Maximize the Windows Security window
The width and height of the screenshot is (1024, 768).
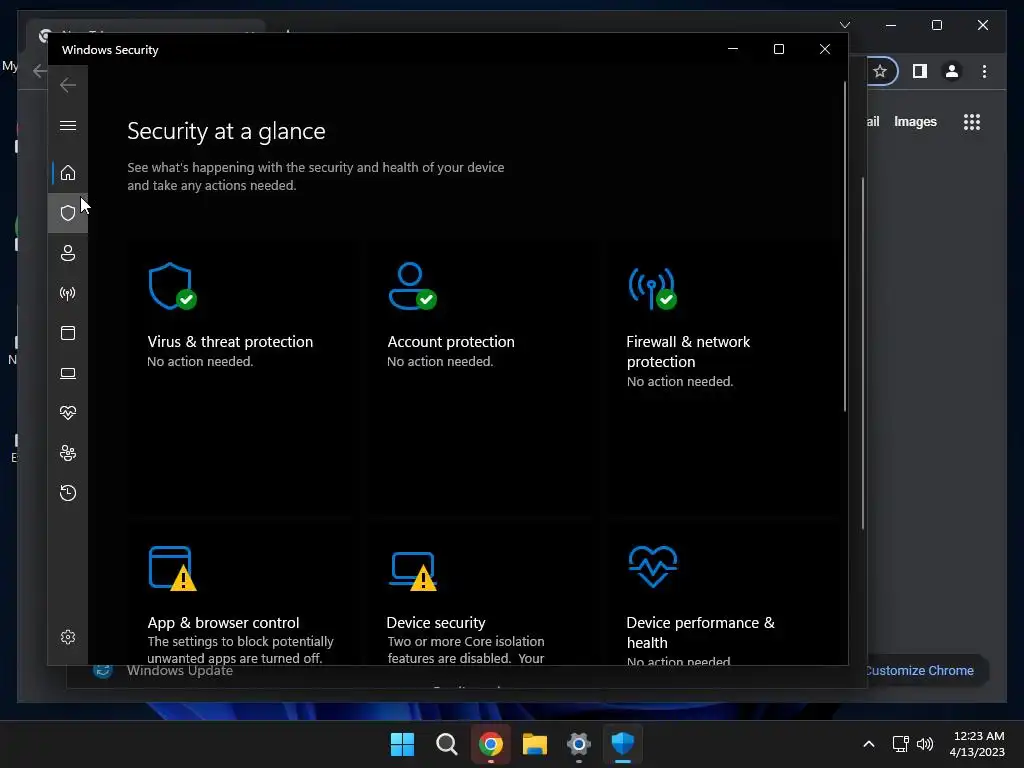coord(778,49)
